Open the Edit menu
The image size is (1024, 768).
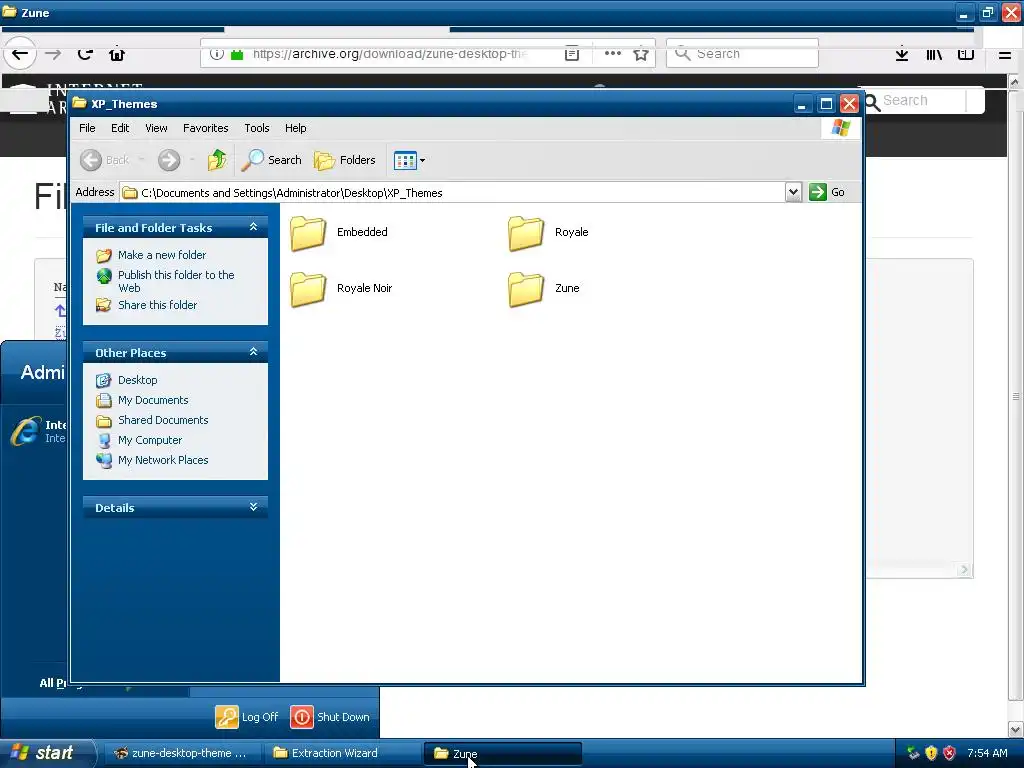tap(120, 128)
